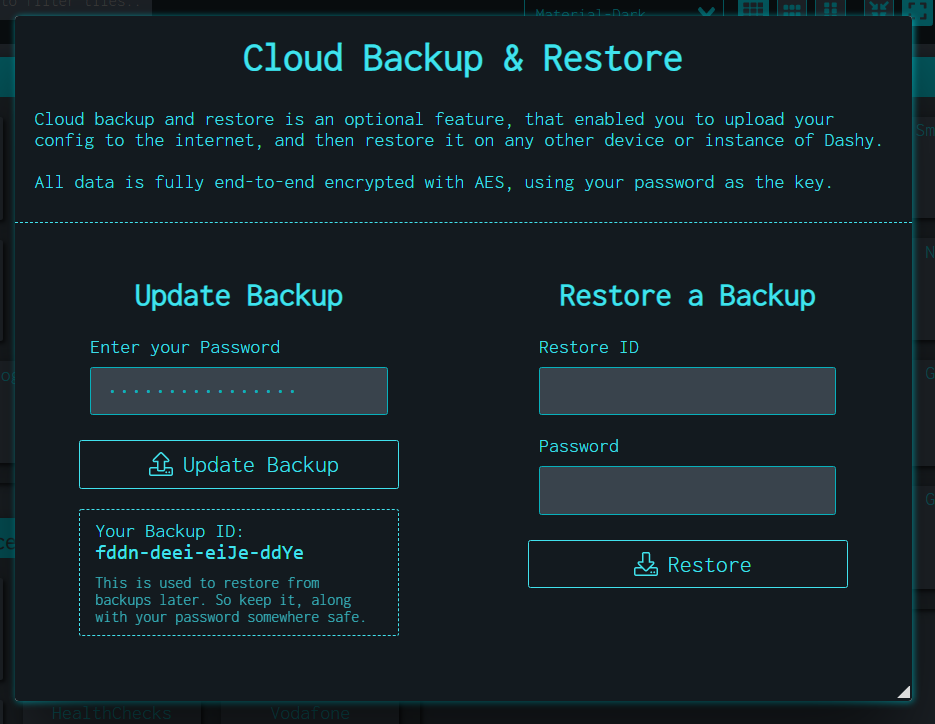Focus the Enter your Password field
This screenshot has height=724, width=935.
click(239, 391)
